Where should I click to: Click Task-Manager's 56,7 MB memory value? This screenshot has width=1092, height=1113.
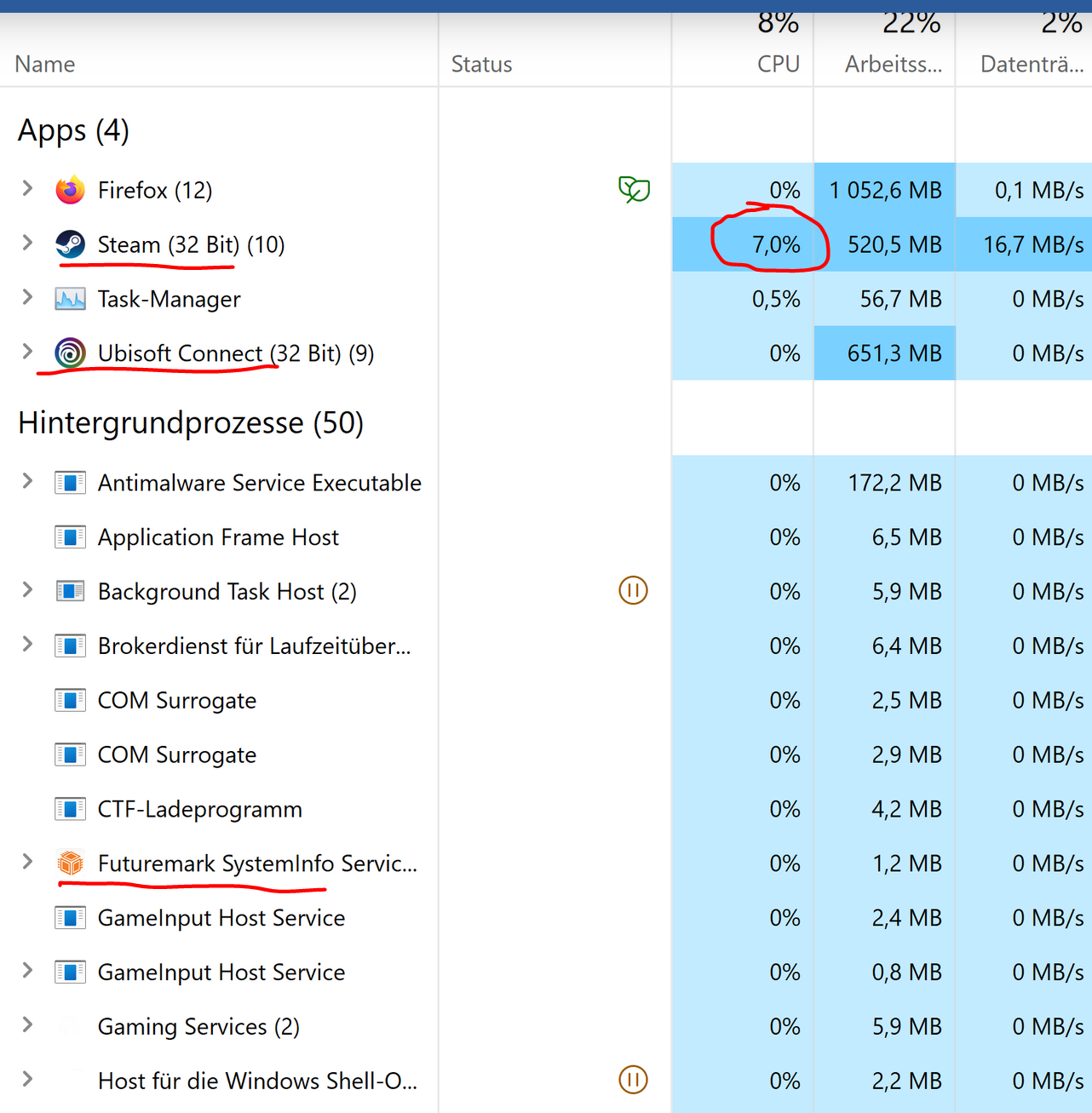pyautogui.click(x=901, y=299)
